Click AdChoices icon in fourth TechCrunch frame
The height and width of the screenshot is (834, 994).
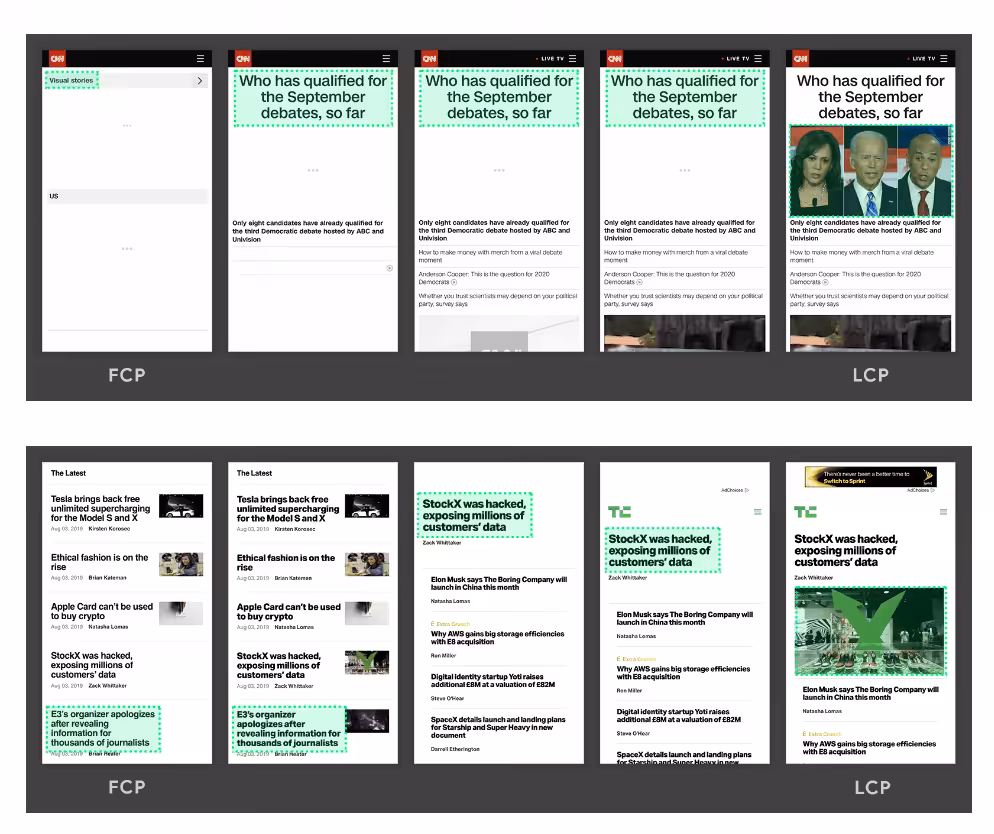coord(735,490)
